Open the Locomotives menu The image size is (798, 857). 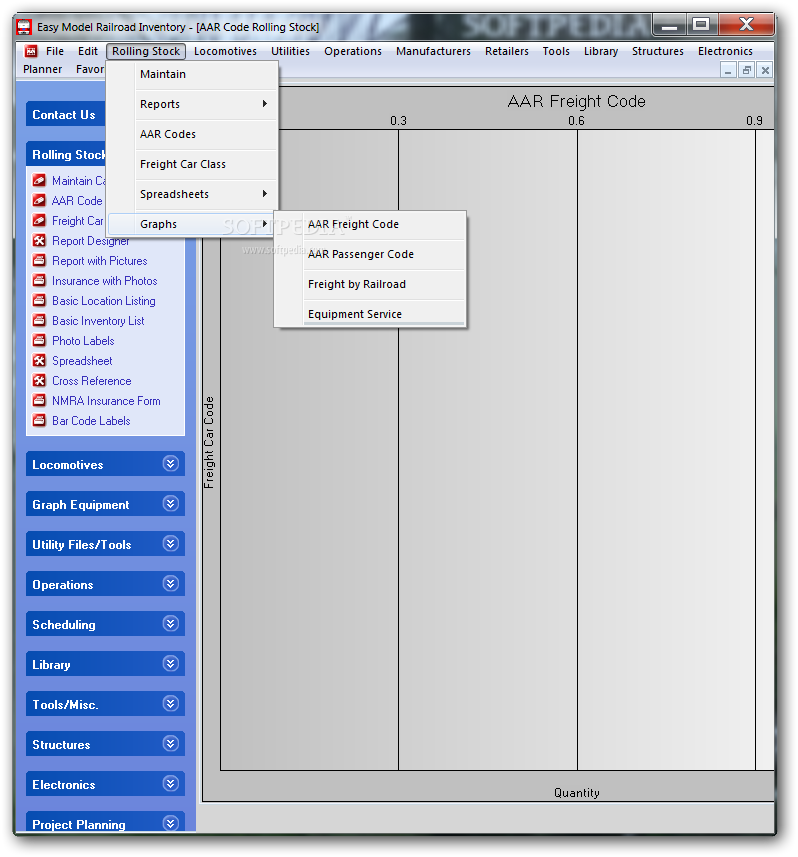tap(225, 51)
